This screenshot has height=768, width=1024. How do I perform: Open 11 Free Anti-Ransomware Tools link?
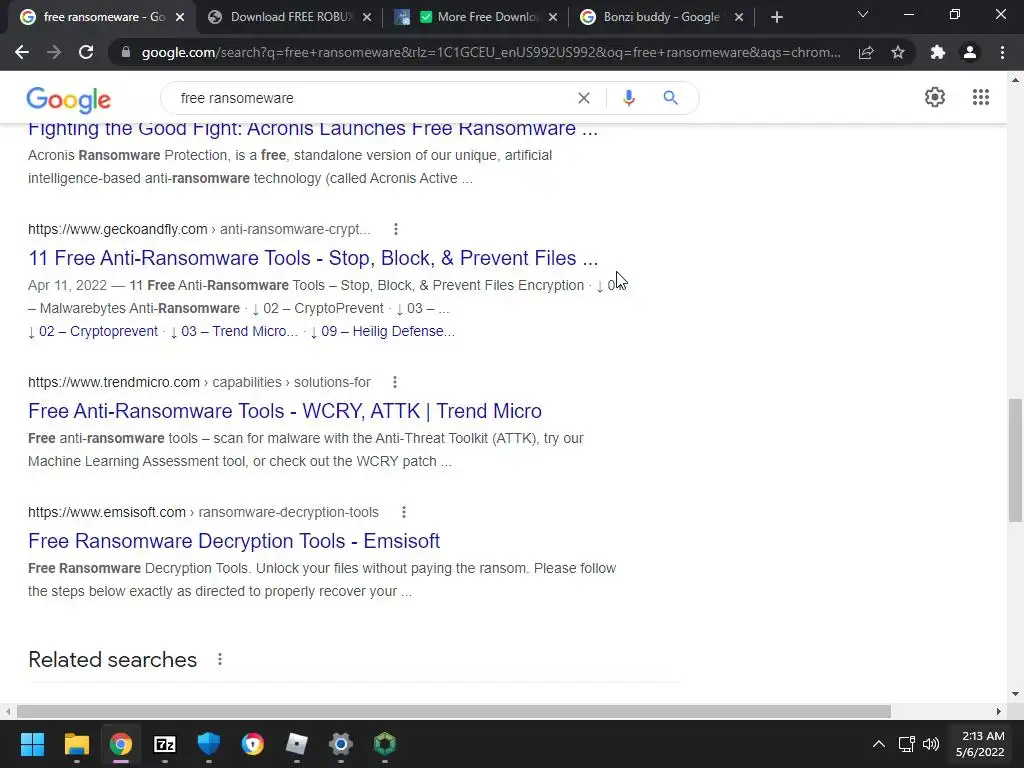(x=313, y=258)
